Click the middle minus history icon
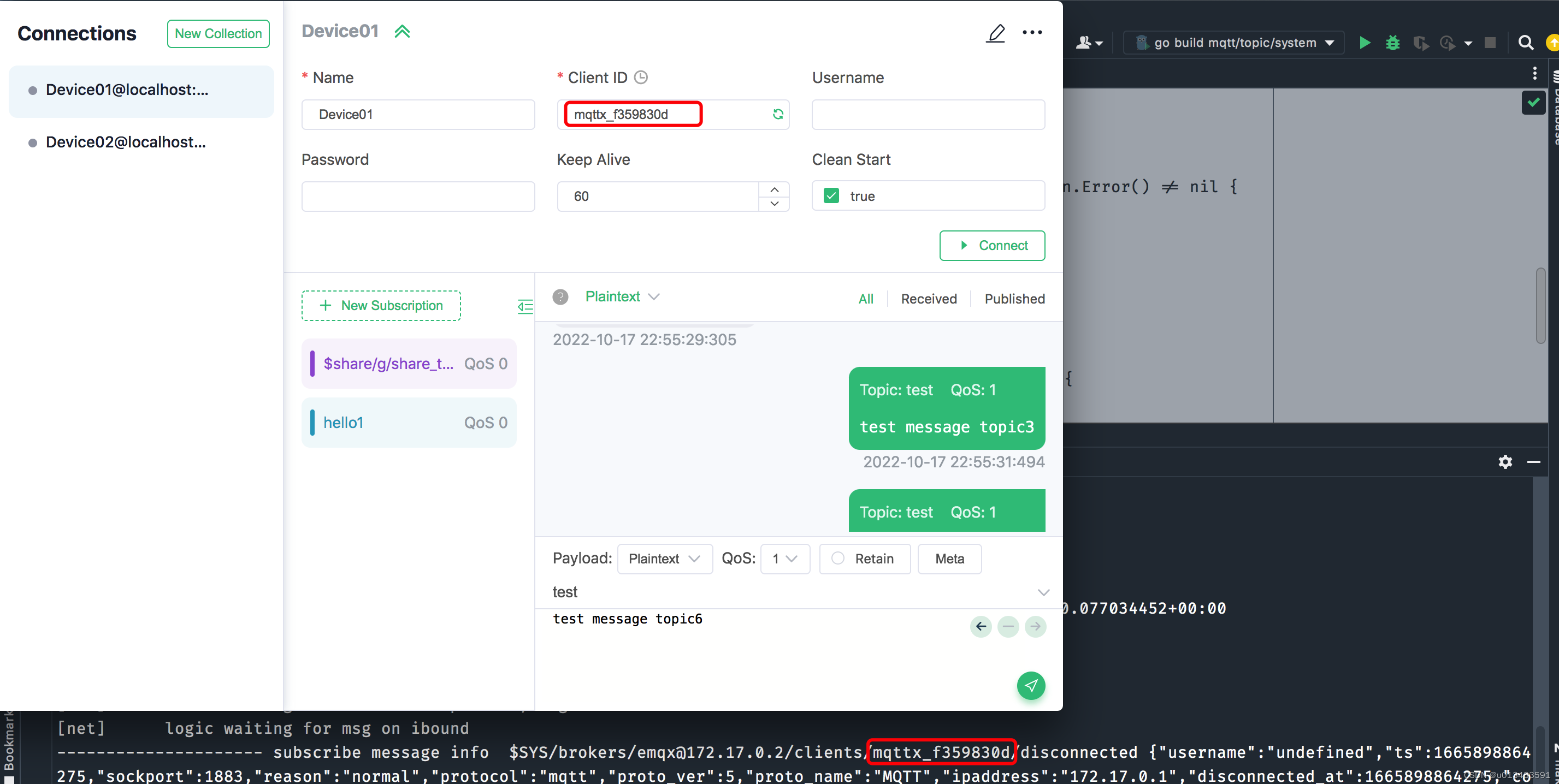 click(1008, 626)
